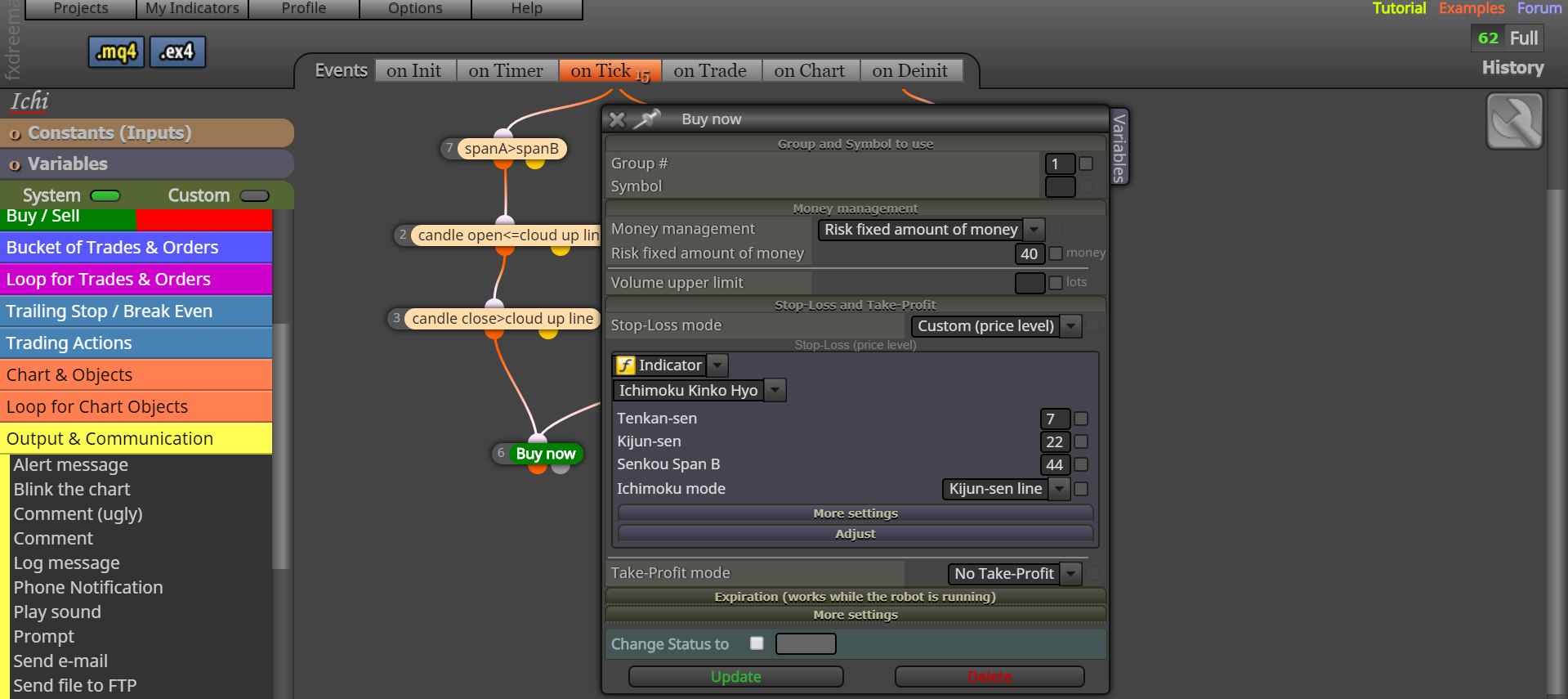Open the My Indicators menu
This screenshot has width=1568, height=699.
(192, 8)
